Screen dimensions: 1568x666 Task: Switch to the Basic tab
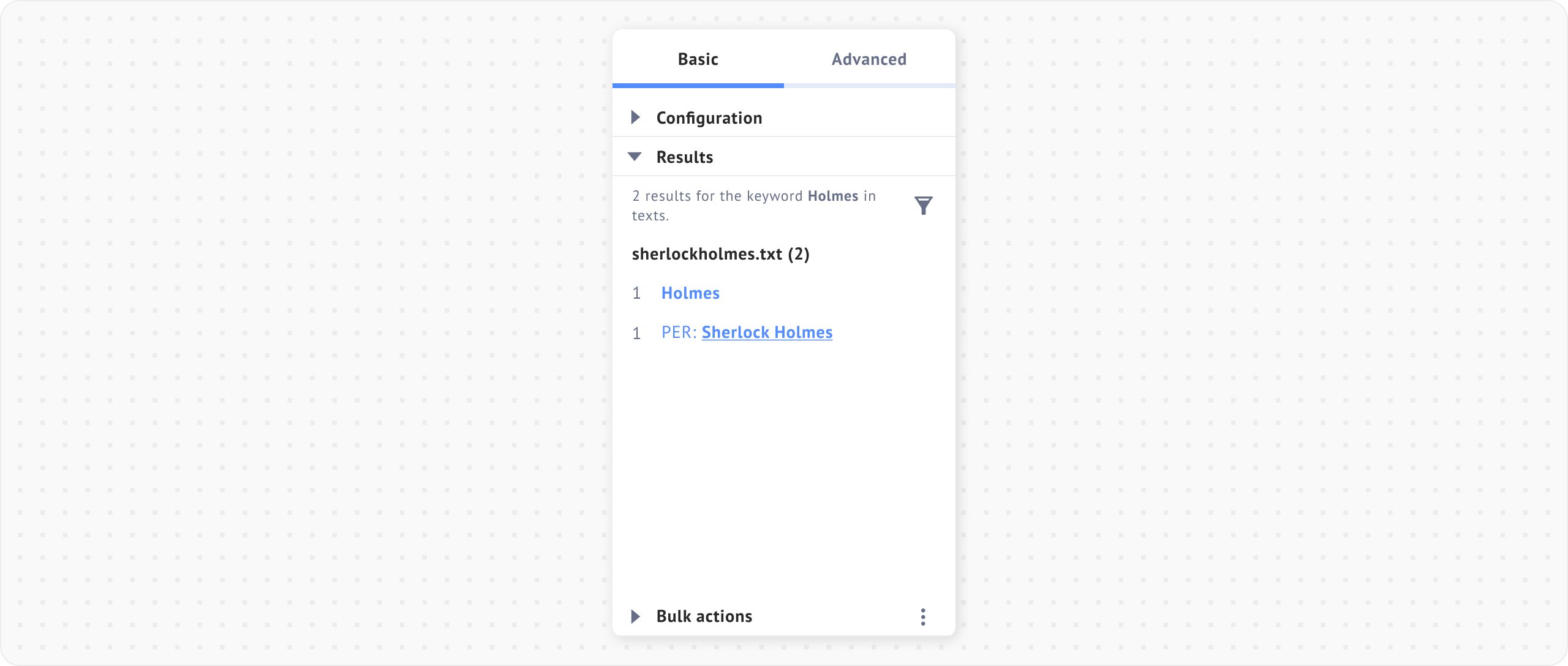click(698, 59)
